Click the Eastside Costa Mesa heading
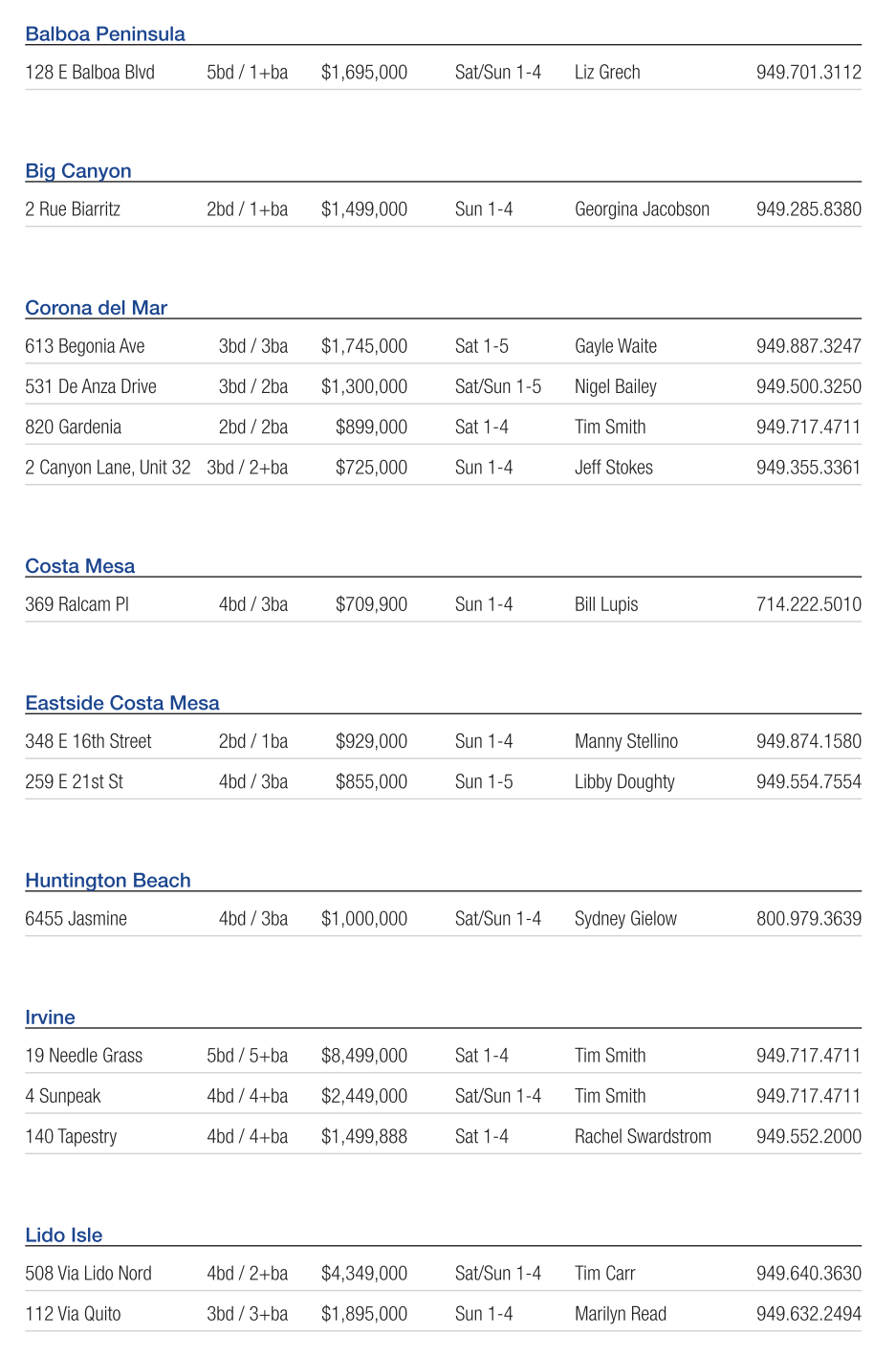This screenshot has width=896, height=1356. click(x=122, y=703)
